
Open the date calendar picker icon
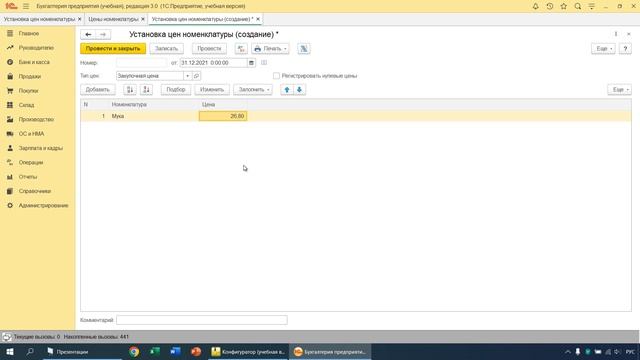click(251, 63)
